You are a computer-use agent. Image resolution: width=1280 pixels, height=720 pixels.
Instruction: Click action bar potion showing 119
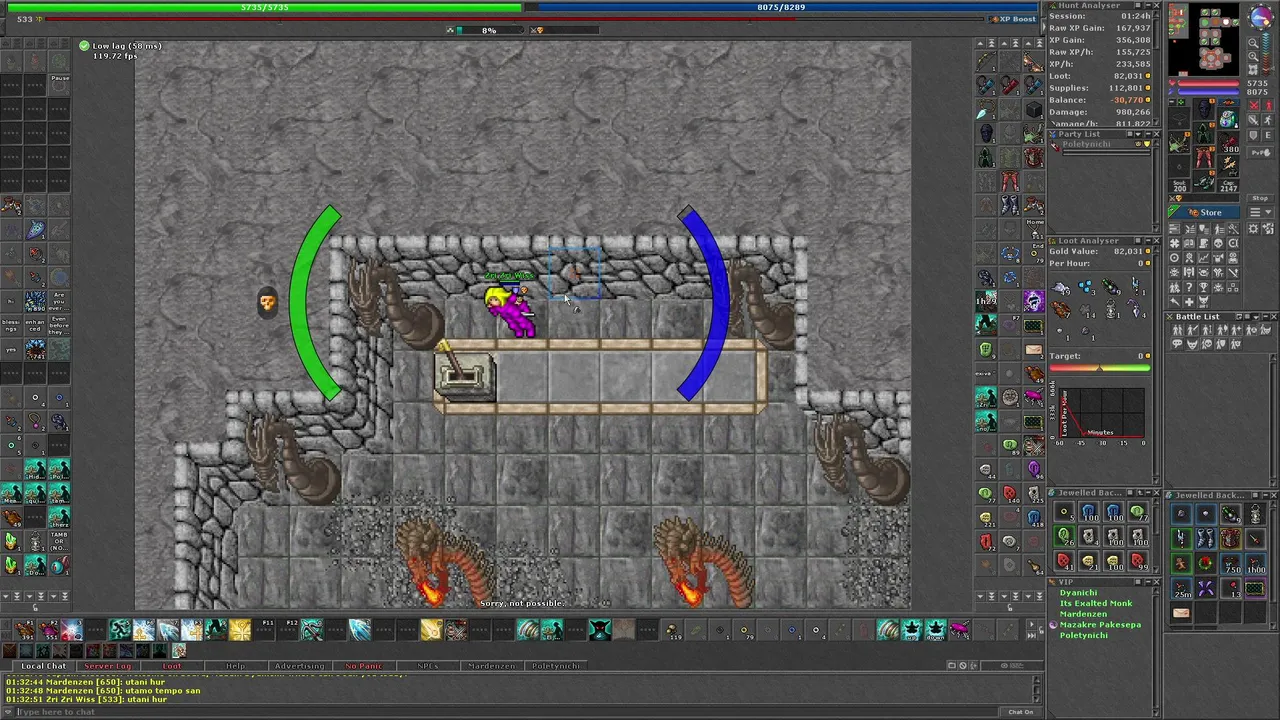pos(673,630)
